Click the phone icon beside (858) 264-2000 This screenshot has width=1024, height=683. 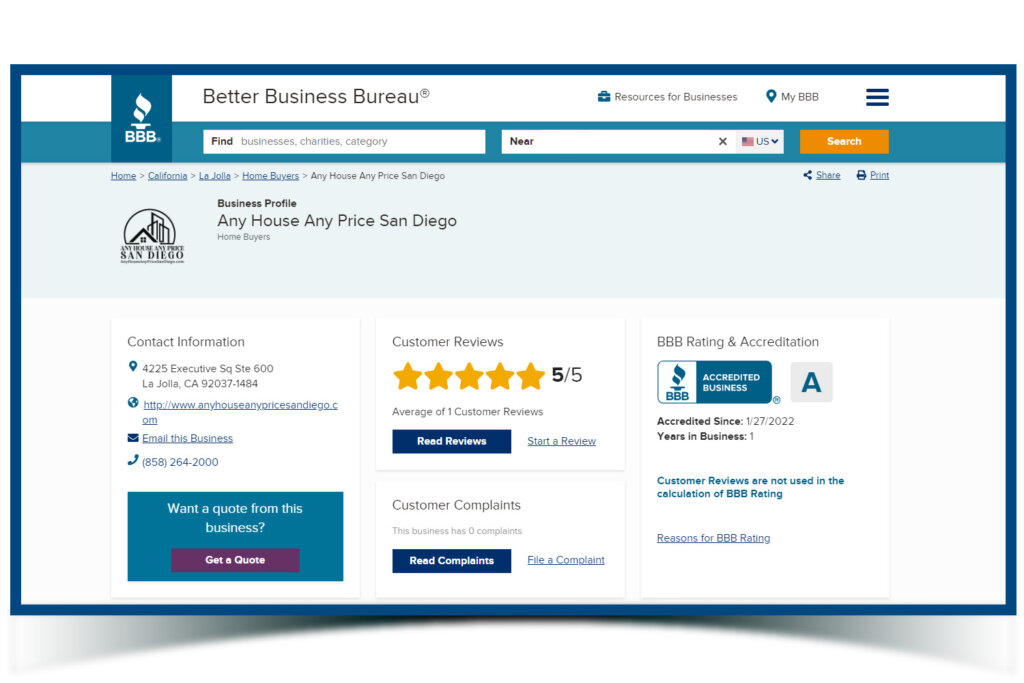coord(133,460)
